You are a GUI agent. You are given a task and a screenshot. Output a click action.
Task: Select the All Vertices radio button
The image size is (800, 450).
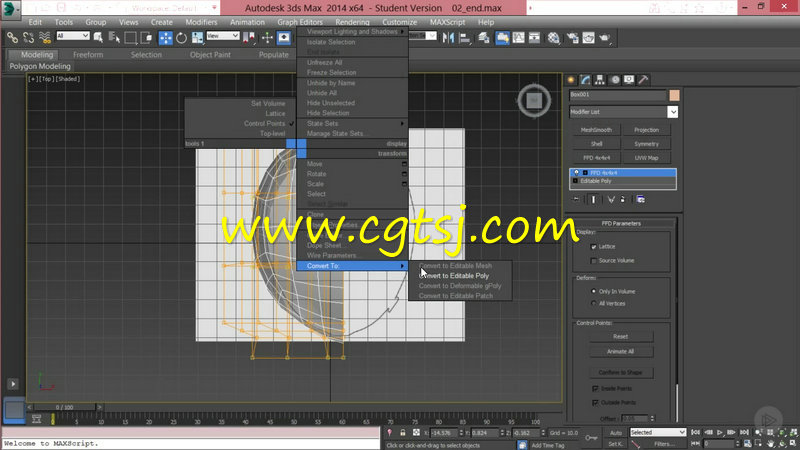(593, 304)
